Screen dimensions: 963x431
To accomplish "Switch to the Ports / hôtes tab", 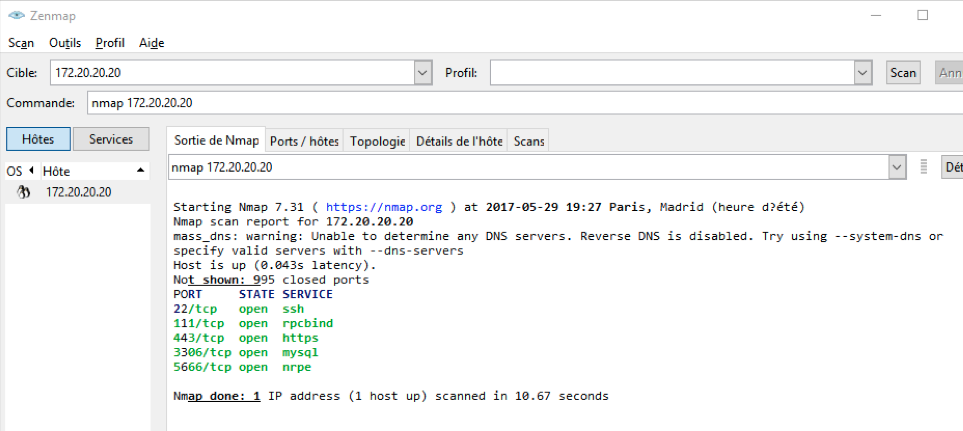I will (305, 141).
